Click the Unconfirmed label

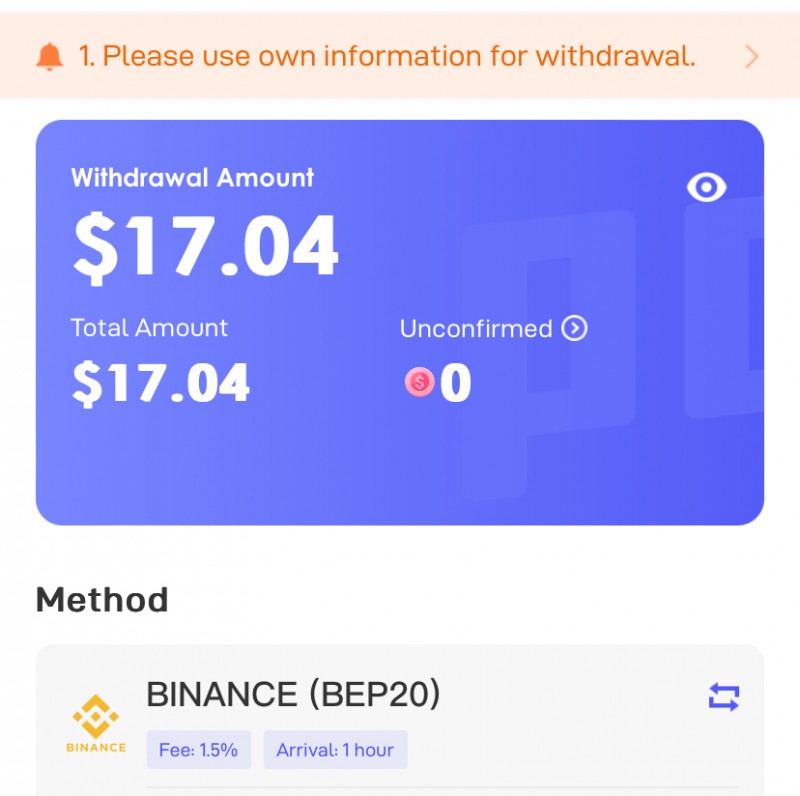[476, 329]
